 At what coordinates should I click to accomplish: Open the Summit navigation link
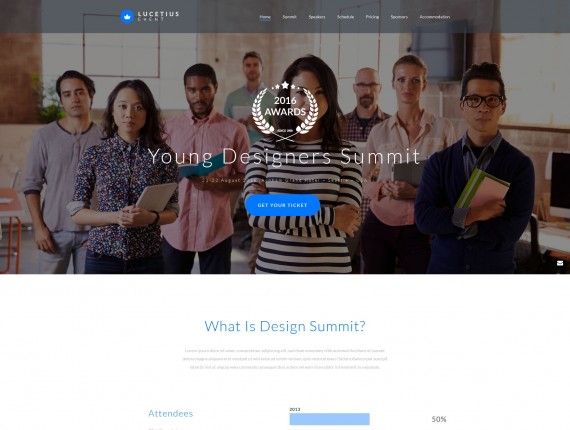[289, 17]
